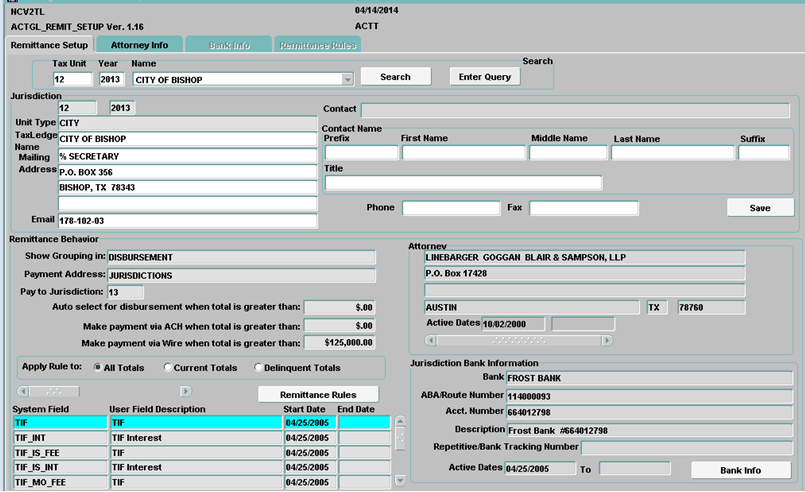Click the BISHOP, TX 78343 address field
Screen dimensions: 805x492
(x=187, y=187)
